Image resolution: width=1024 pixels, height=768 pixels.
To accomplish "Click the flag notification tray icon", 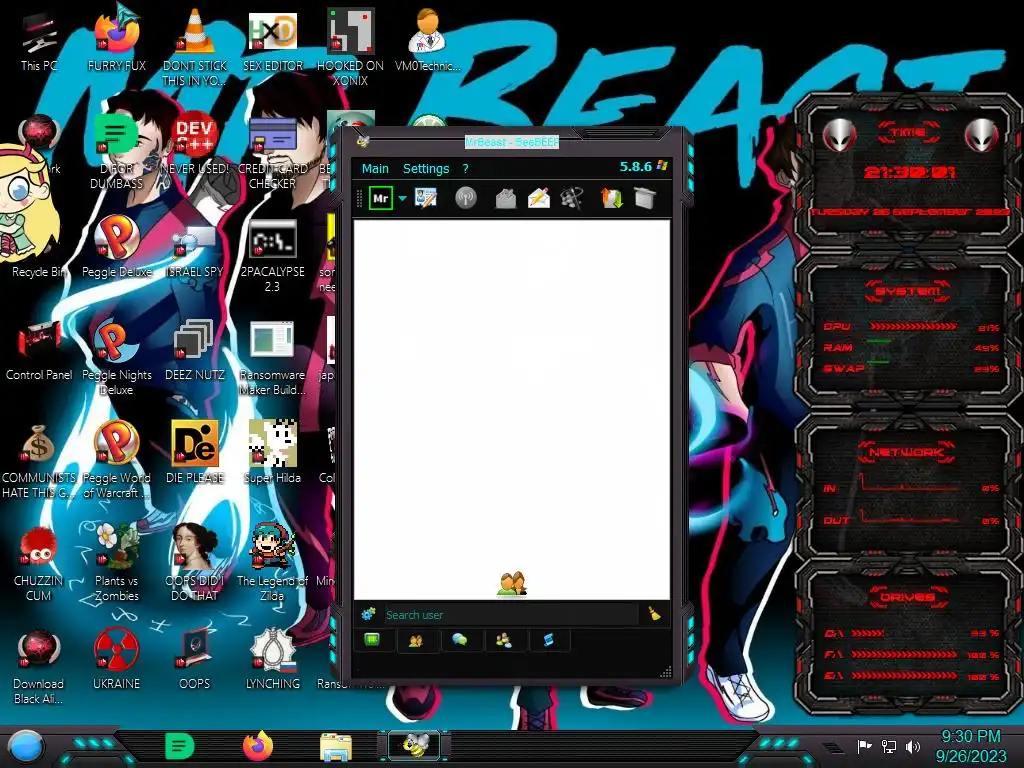I will coord(865,746).
